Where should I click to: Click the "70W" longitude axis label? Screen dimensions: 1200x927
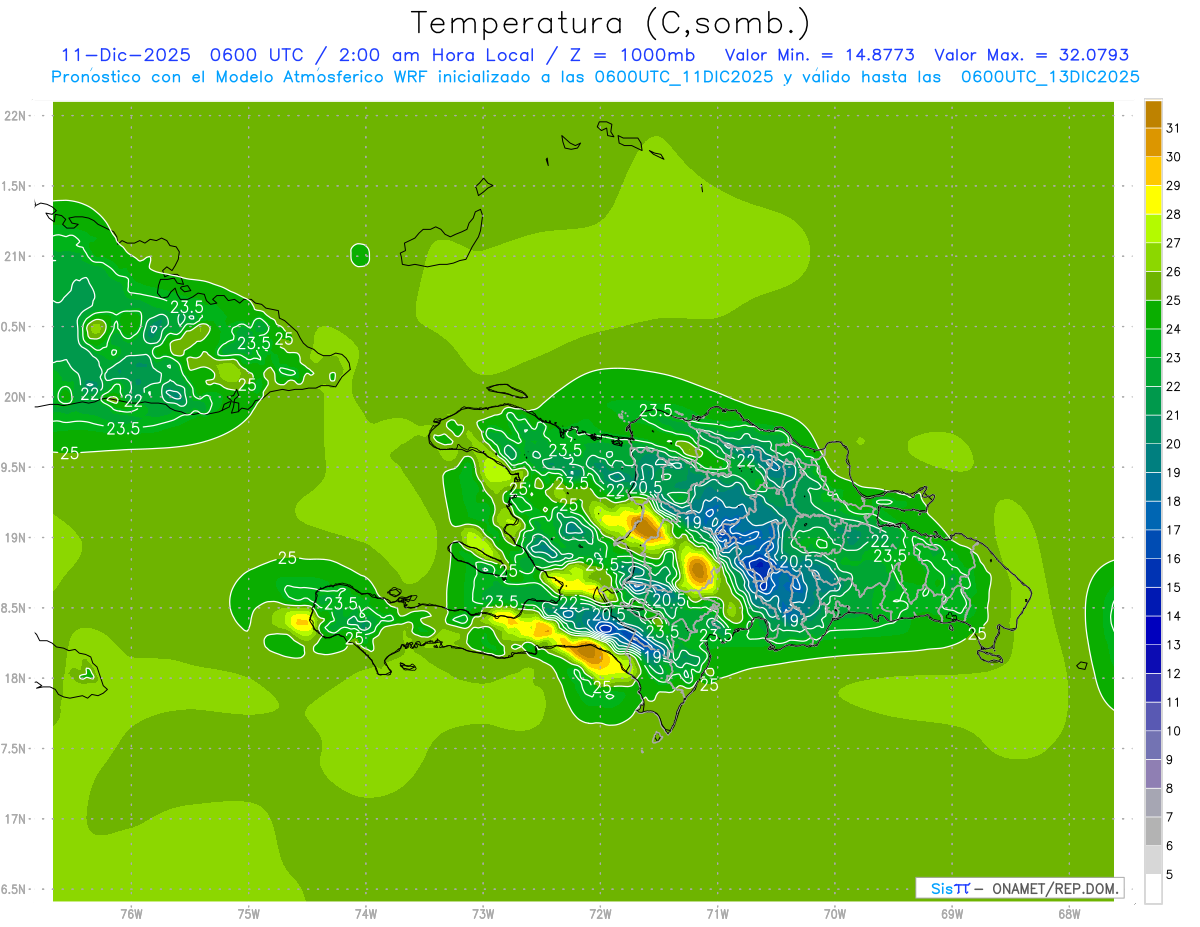tap(835, 913)
